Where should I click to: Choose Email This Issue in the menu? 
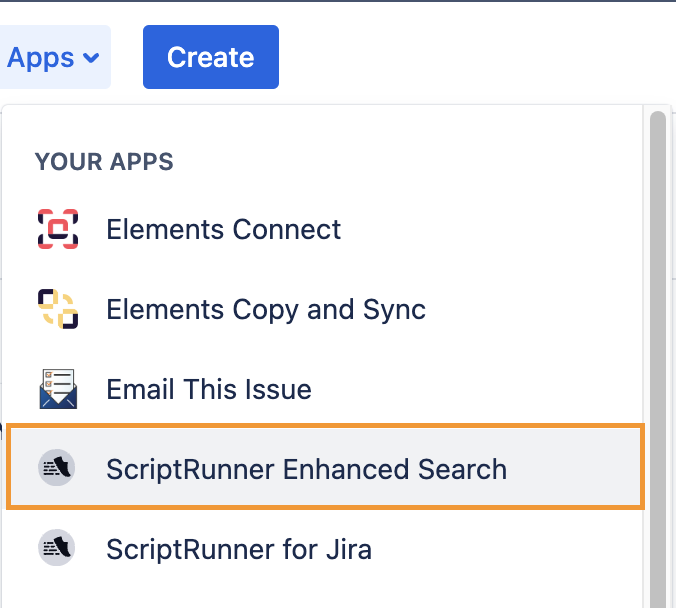(x=208, y=389)
